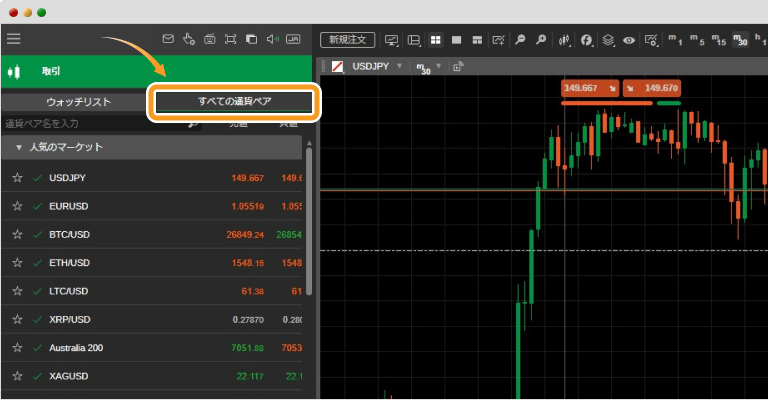The width and height of the screenshot is (768, 400).
Task: Star ETH/USD as a favorite
Action: 18,262
